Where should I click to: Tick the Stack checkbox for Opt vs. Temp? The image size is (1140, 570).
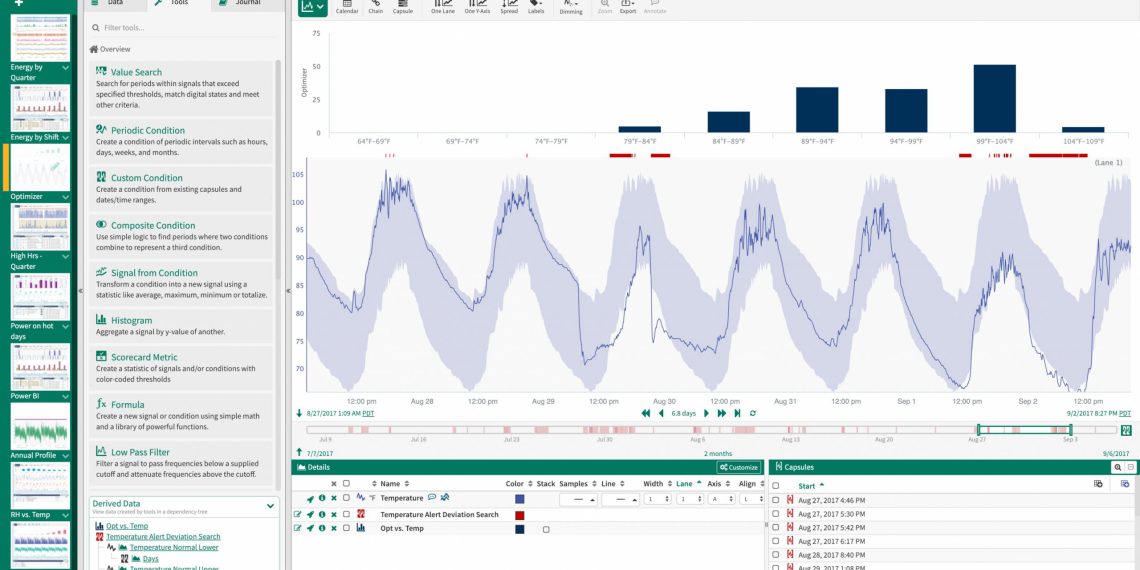click(546, 529)
